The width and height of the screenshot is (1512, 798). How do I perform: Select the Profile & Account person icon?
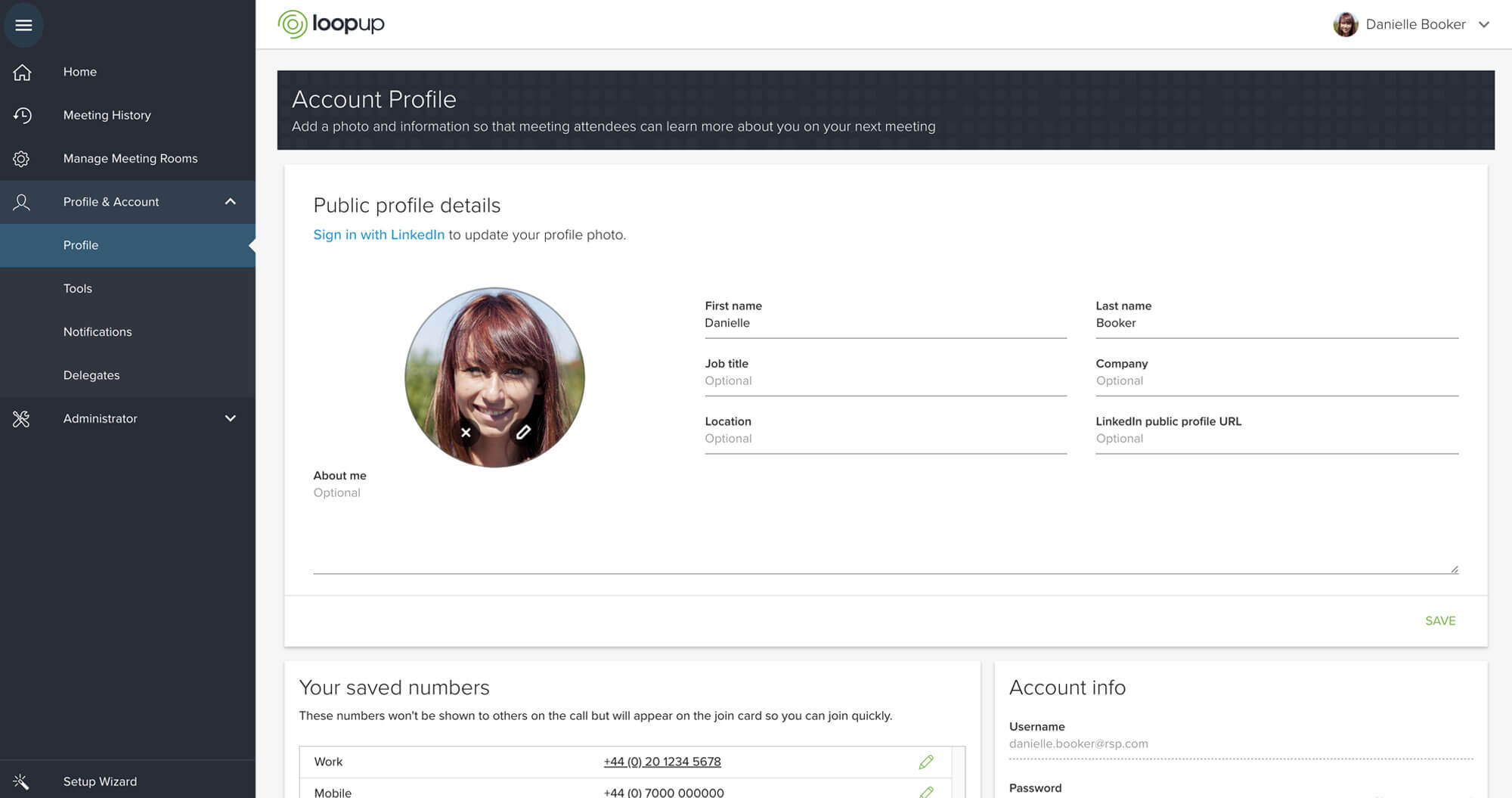pos(20,202)
